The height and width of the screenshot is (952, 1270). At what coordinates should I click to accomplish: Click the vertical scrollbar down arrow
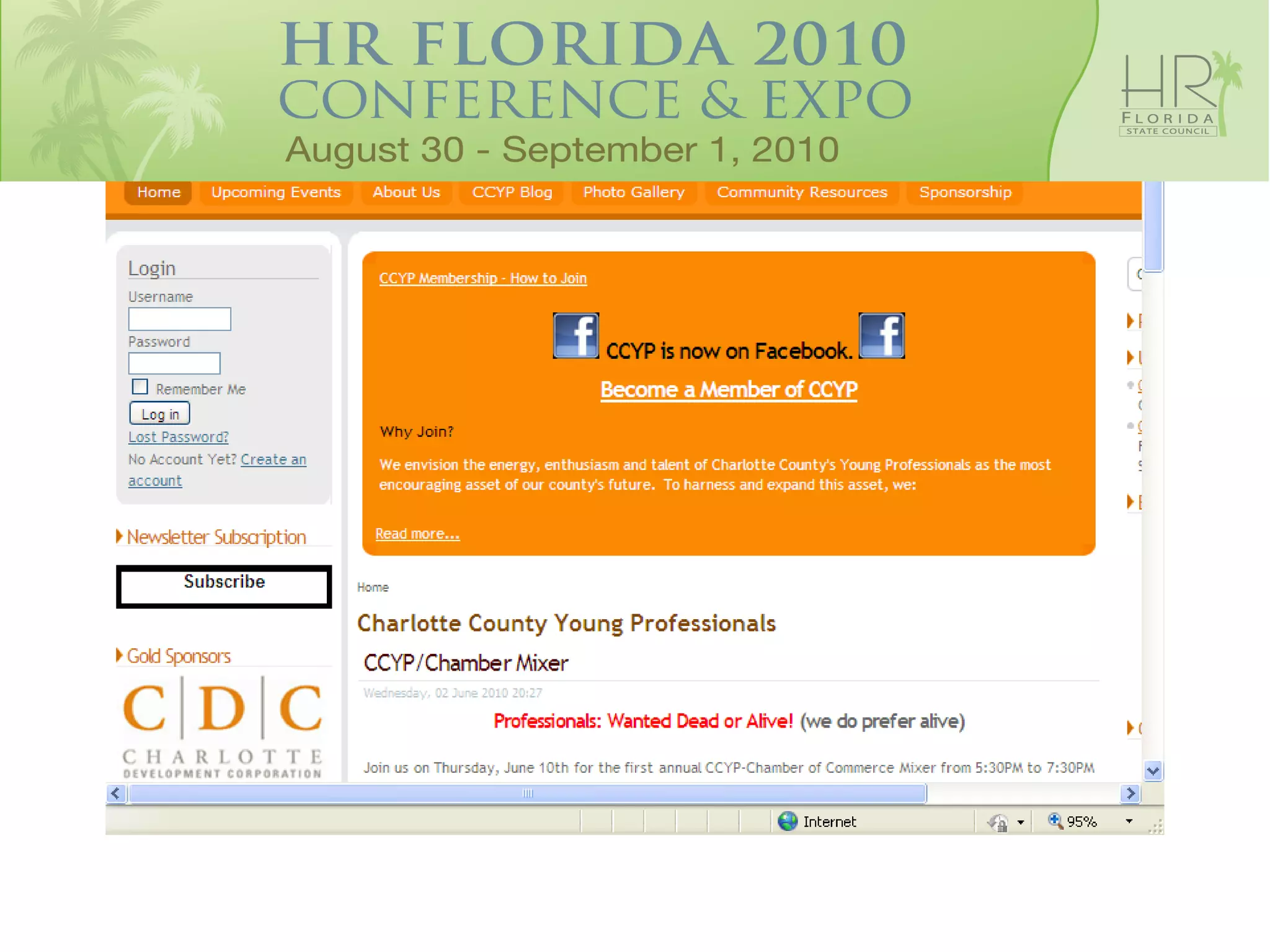coord(1153,771)
